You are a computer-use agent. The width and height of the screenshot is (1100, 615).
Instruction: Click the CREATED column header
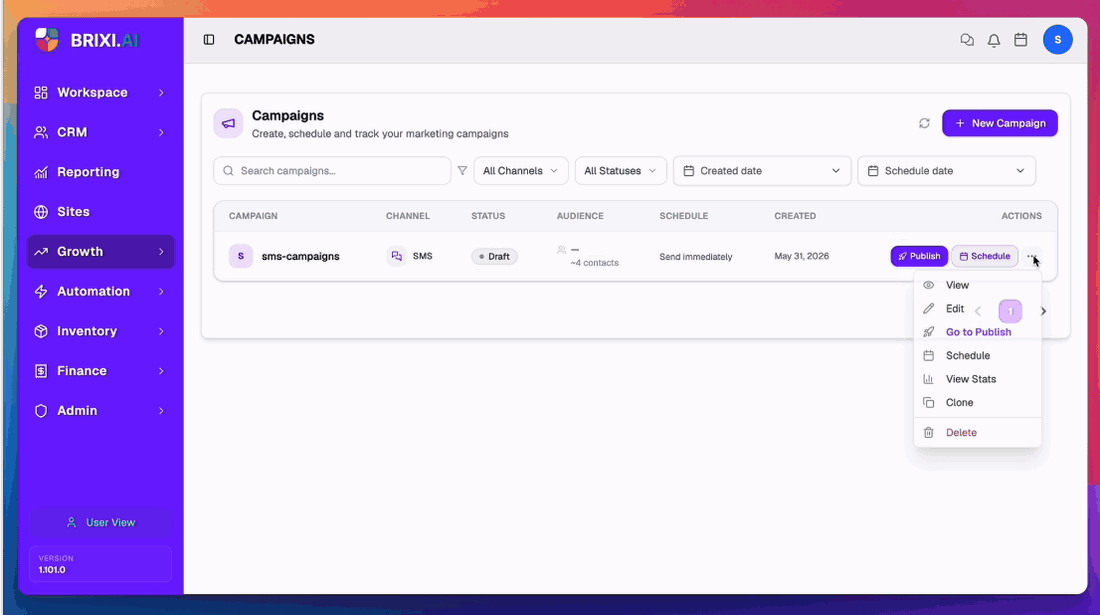[795, 216]
